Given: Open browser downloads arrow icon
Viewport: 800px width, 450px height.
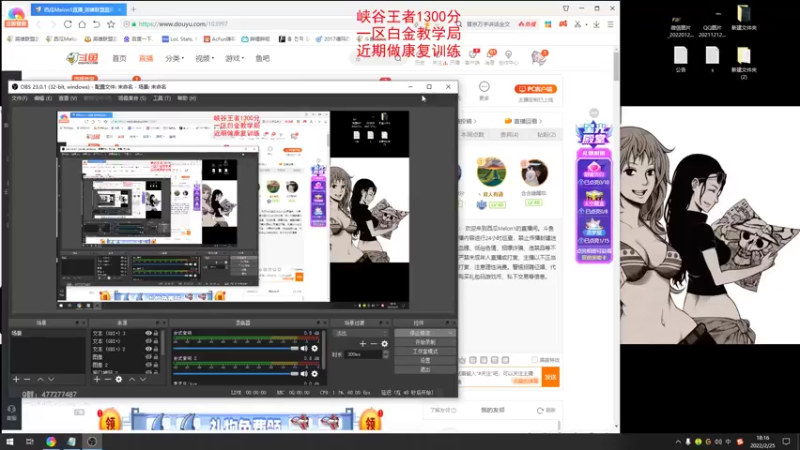Looking at the screenshot, I should [x=596, y=24].
